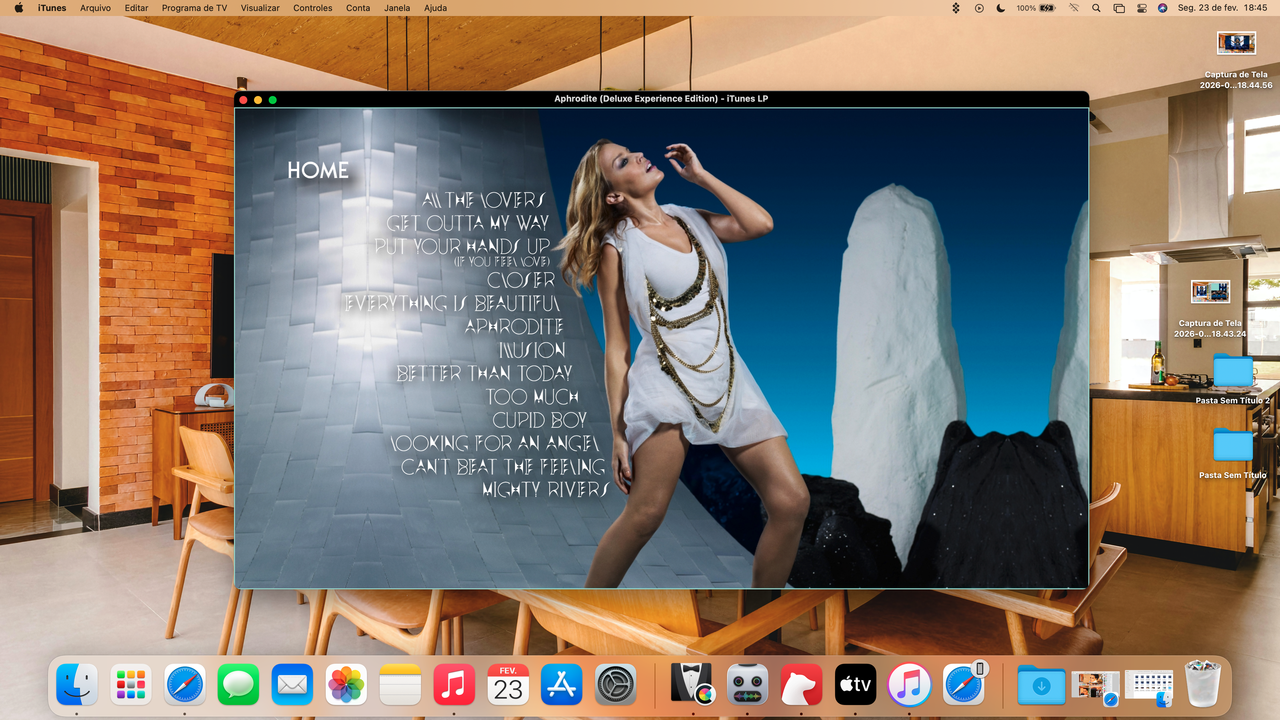Open the Editar menu
1280x720 pixels.
(137, 8)
